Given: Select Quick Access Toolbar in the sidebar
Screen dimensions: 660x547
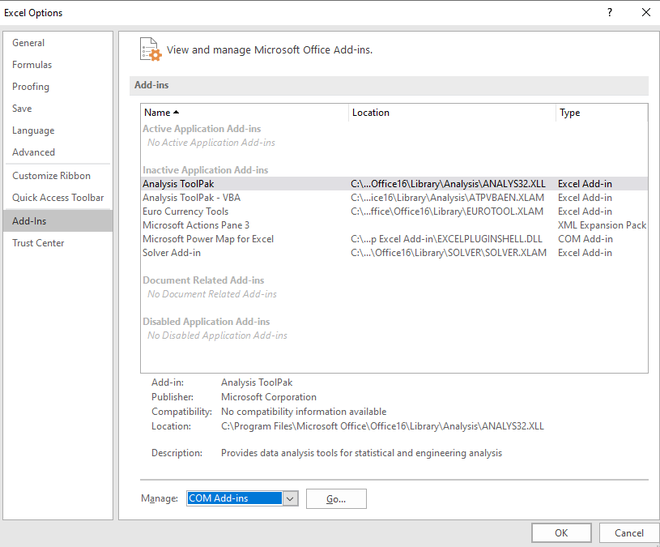Looking at the screenshot, I should (58, 198).
